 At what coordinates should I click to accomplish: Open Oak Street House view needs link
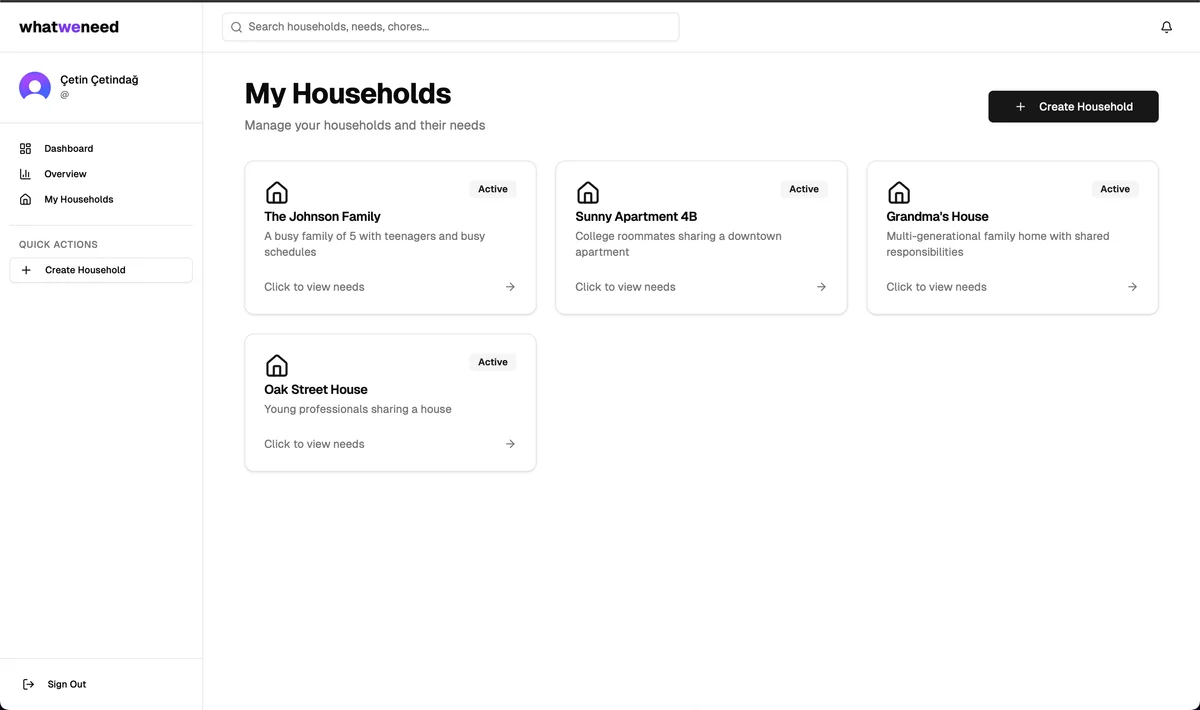point(314,444)
